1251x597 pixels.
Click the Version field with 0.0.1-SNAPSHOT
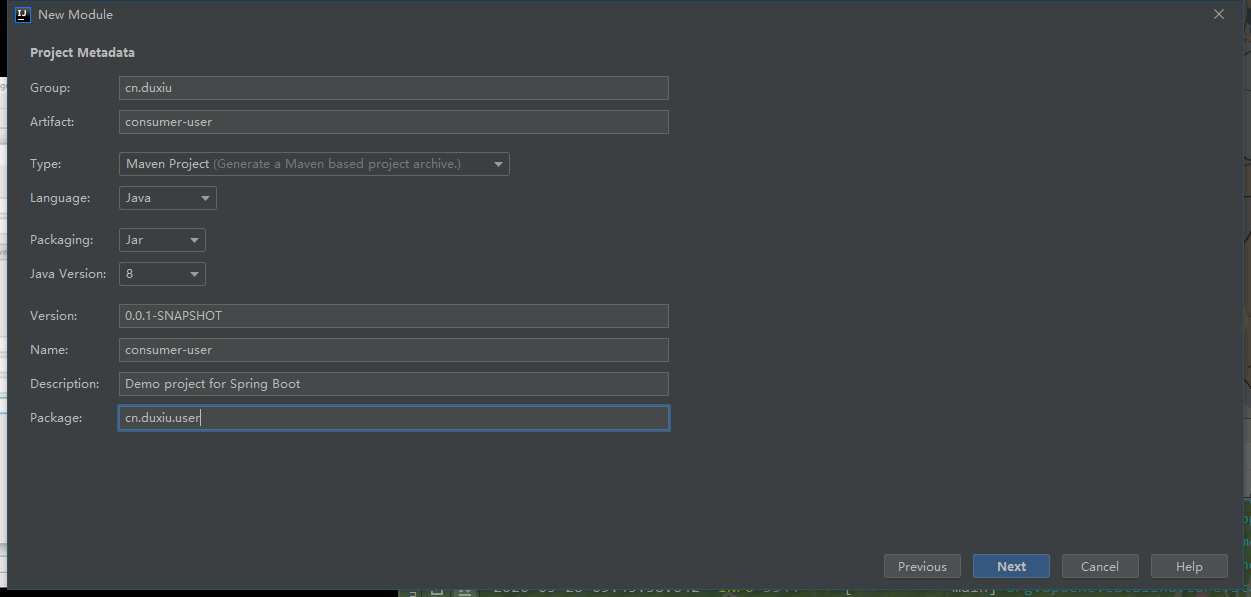click(393, 316)
